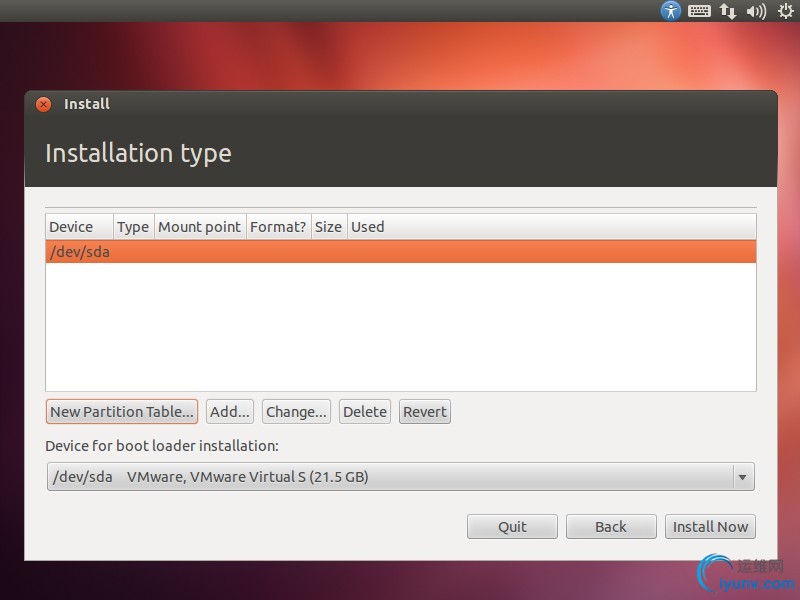Click the New Partition Table button
This screenshot has width=800, height=600.
click(x=122, y=412)
